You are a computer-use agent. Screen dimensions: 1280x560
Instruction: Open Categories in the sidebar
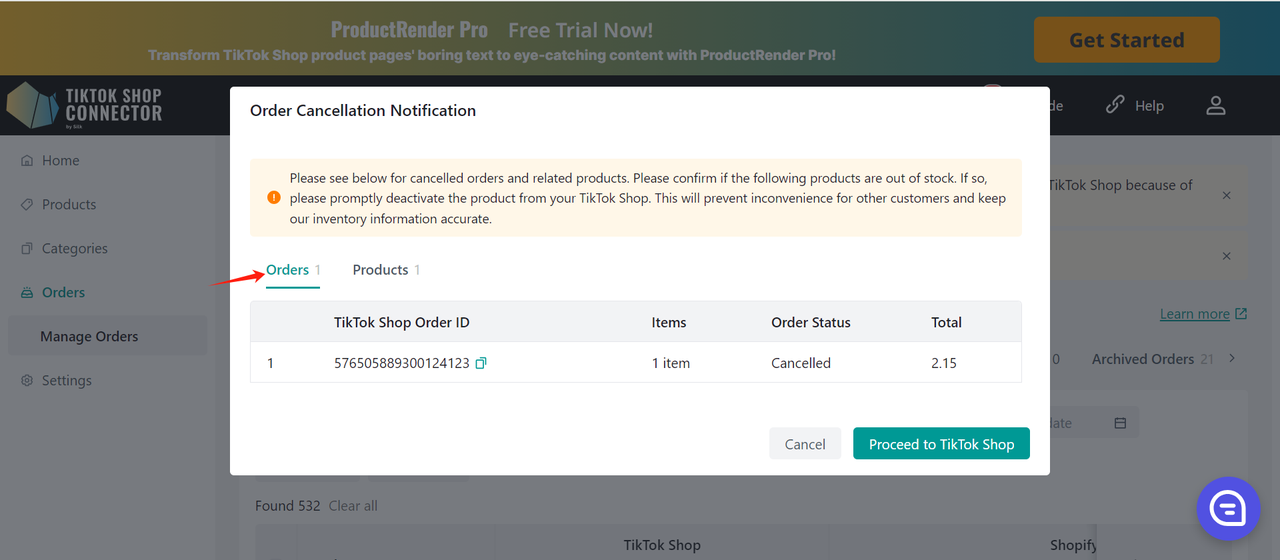[74, 248]
